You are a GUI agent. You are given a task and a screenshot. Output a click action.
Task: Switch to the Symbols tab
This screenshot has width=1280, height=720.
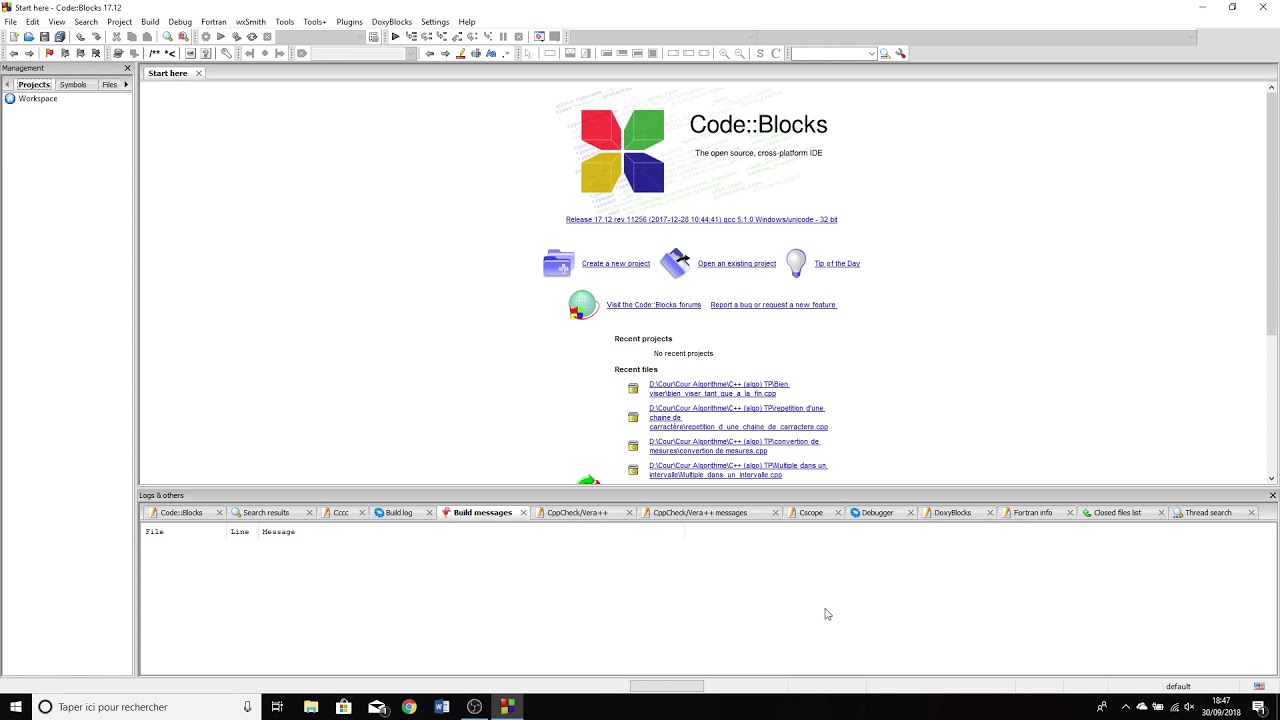[x=73, y=84]
